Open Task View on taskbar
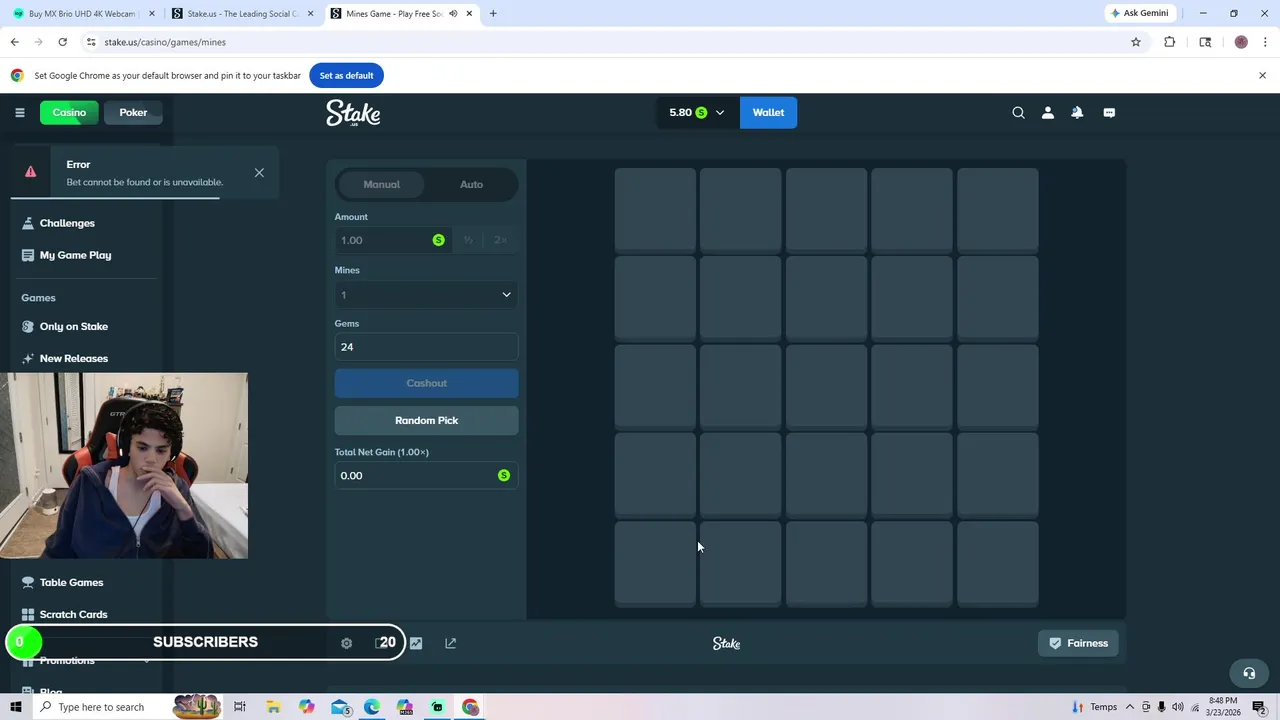 pyautogui.click(x=239, y=707)
